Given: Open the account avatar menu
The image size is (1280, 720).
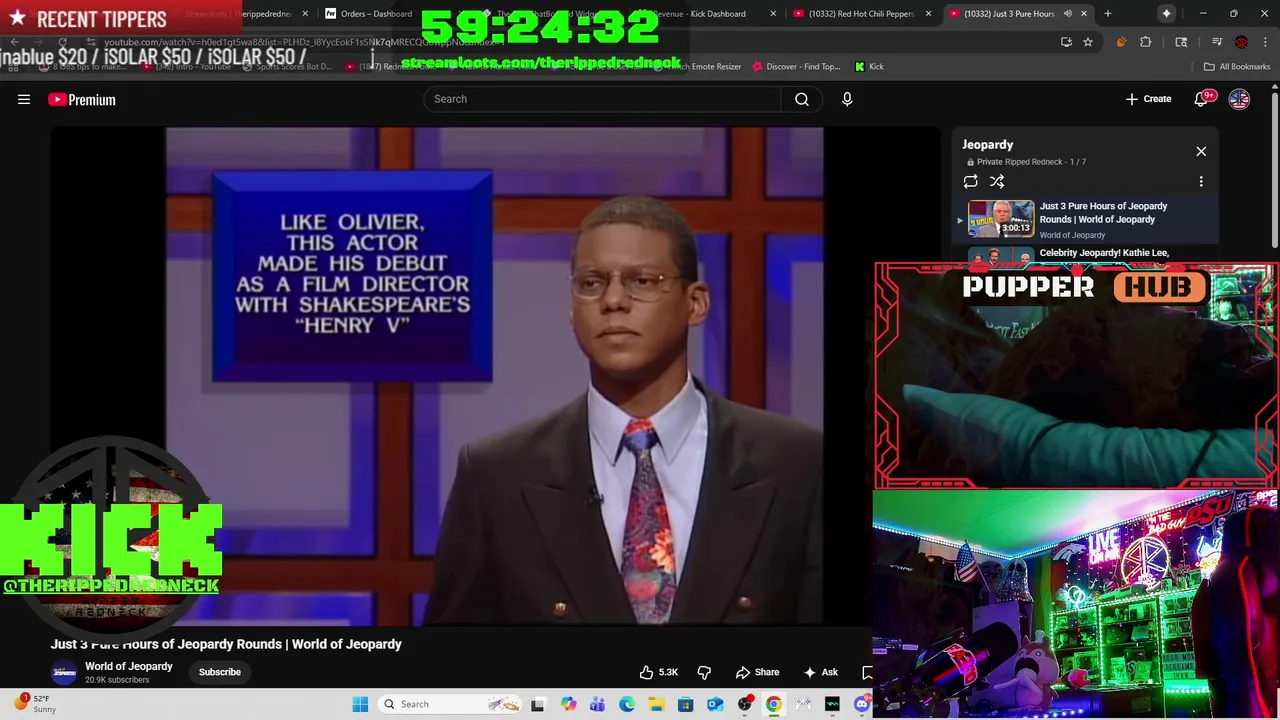Looking at the screenshot, I should pos(1239,99).
